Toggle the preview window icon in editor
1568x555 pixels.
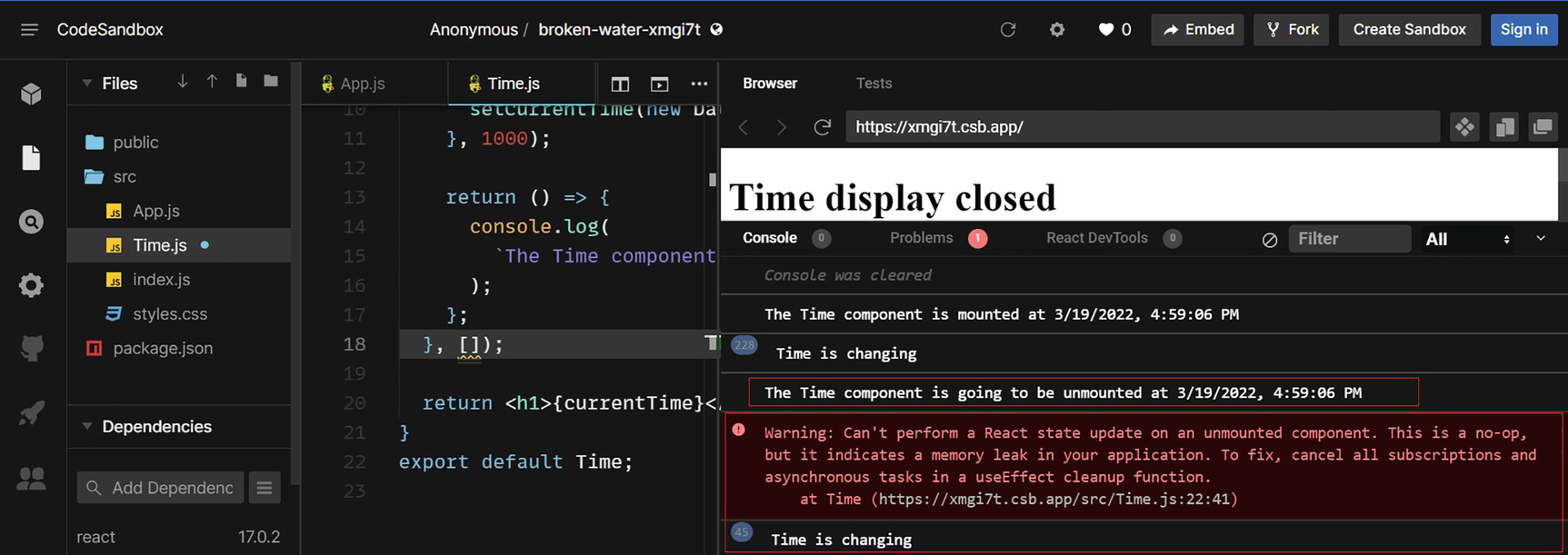pyautogui.click(x=660, y=84)
